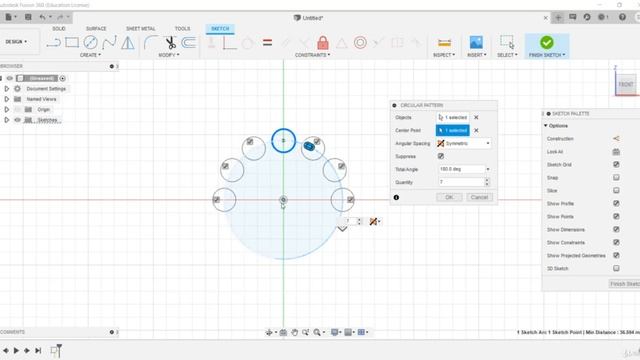Click Cancel in Circular Pattern dialog
Image resolution: width=640 pixels, height=360 pixels.
pyautogui.click(x=479, y=197)
